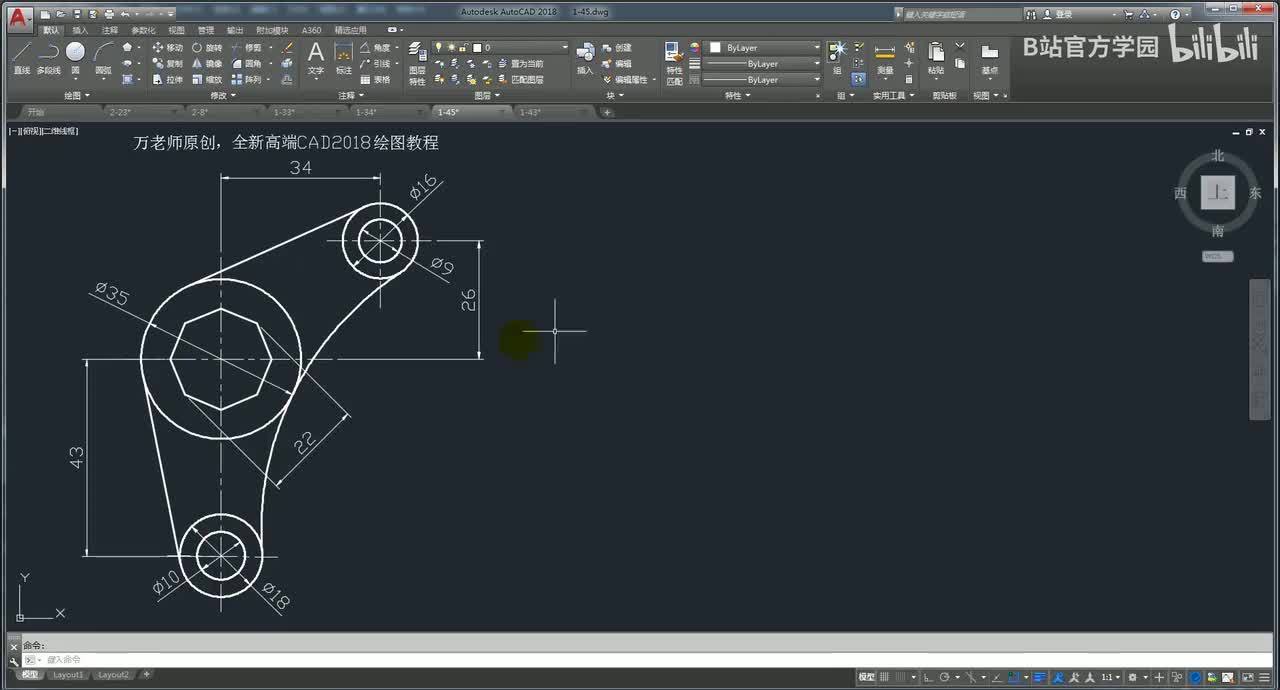
Task: Click the 组 (Group) tool
Action: point(837,58)
